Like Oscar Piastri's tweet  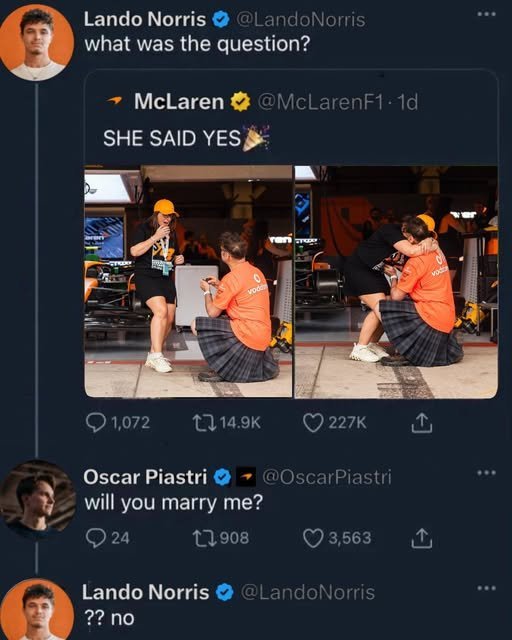pos(337,538)
